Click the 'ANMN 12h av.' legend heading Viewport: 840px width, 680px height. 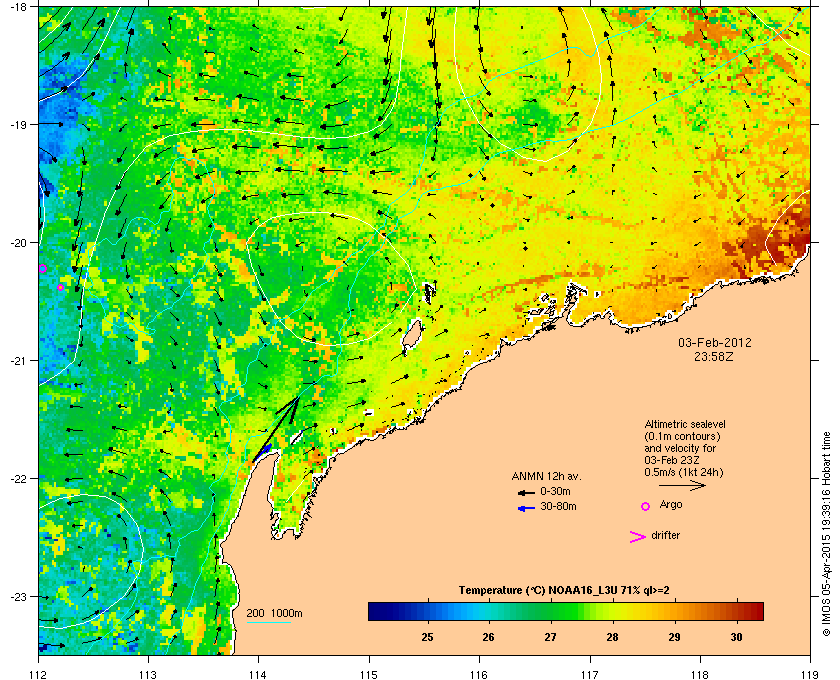tap(546, 476)
